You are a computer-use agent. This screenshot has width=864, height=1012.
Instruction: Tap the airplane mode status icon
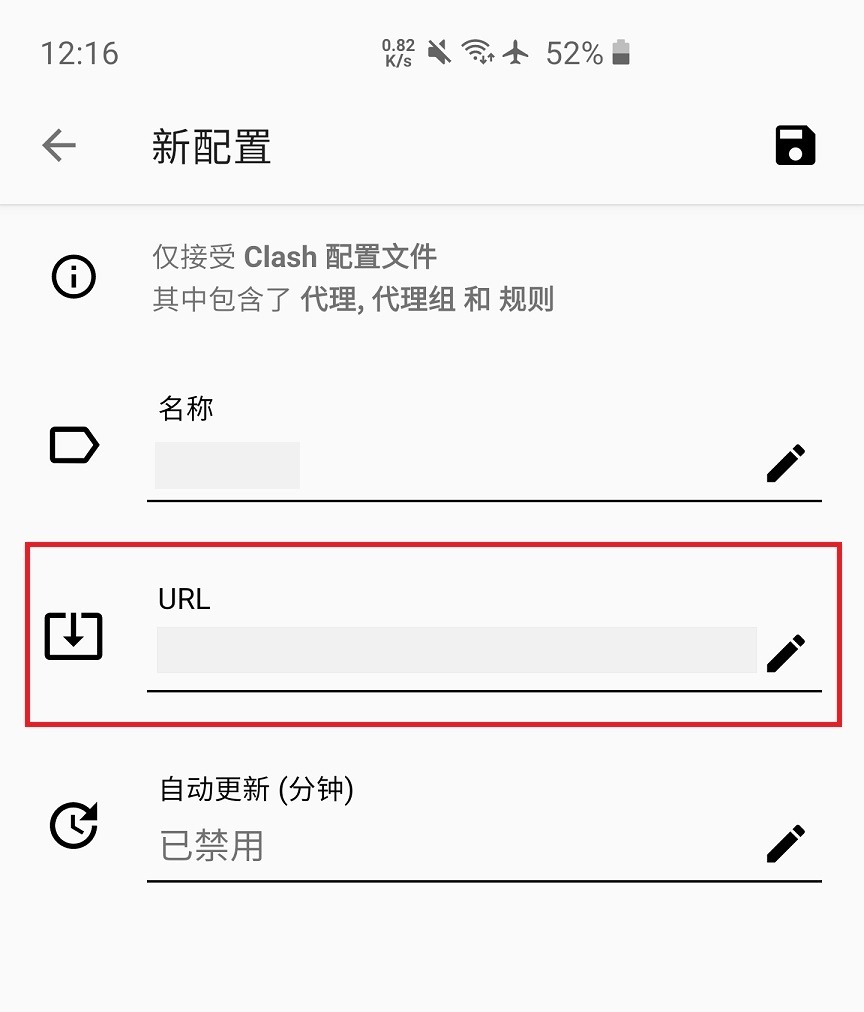point(516,52)
